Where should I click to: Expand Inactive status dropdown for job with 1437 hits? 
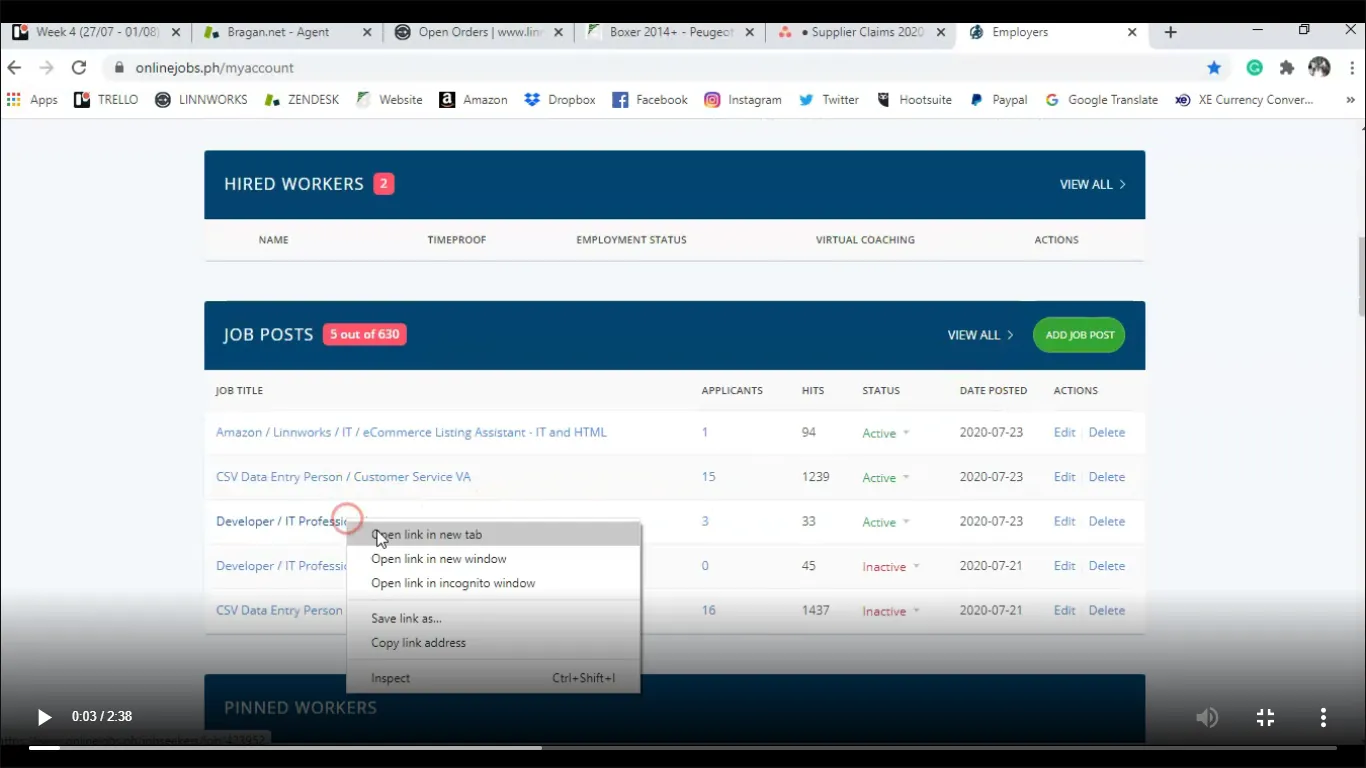pos(891,611)
